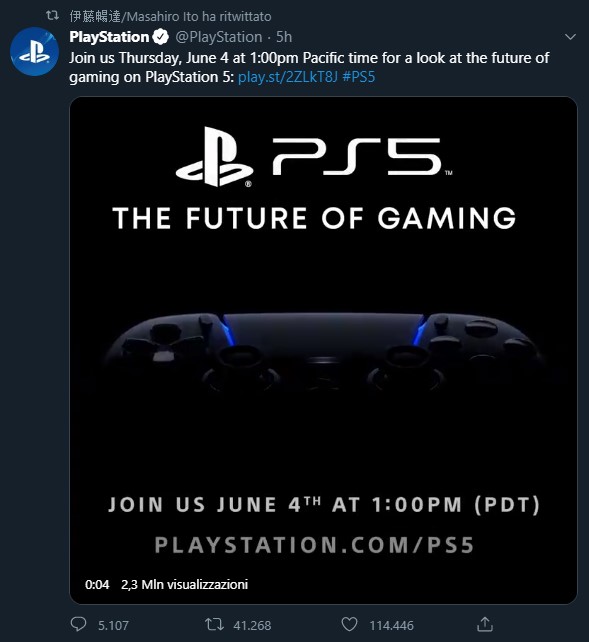Like the tweet with the heart icon
Viewport: 589px width, 642px height.
tap(349, 624)
